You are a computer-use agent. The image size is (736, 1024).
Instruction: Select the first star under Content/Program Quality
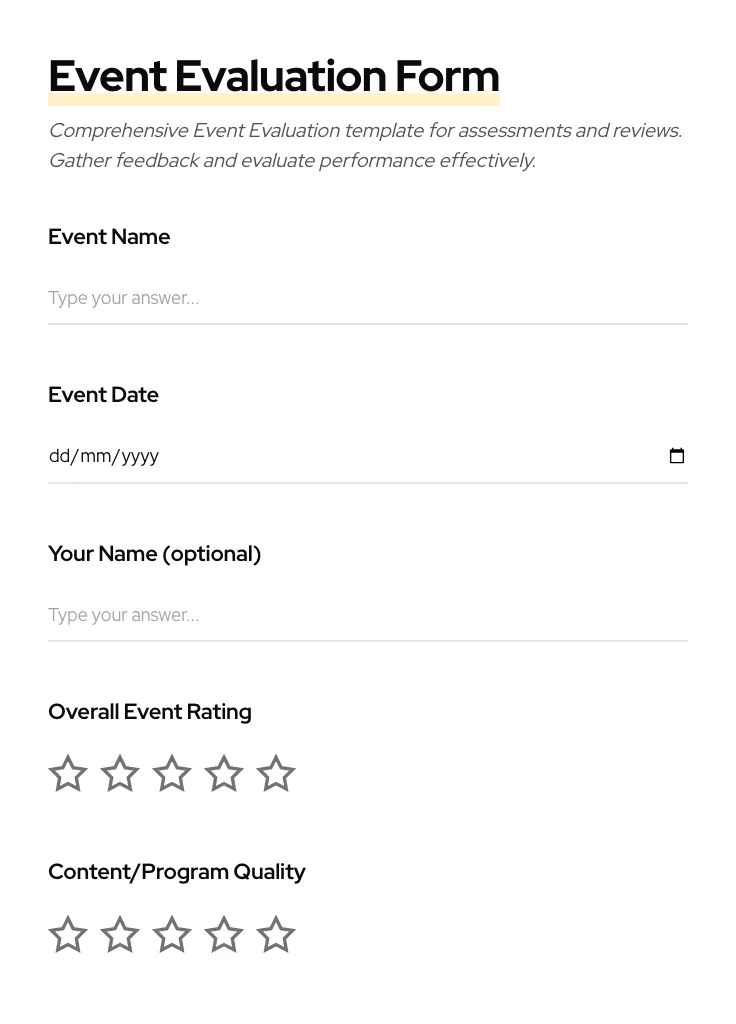pyautogui.click(x=67, y=934)
